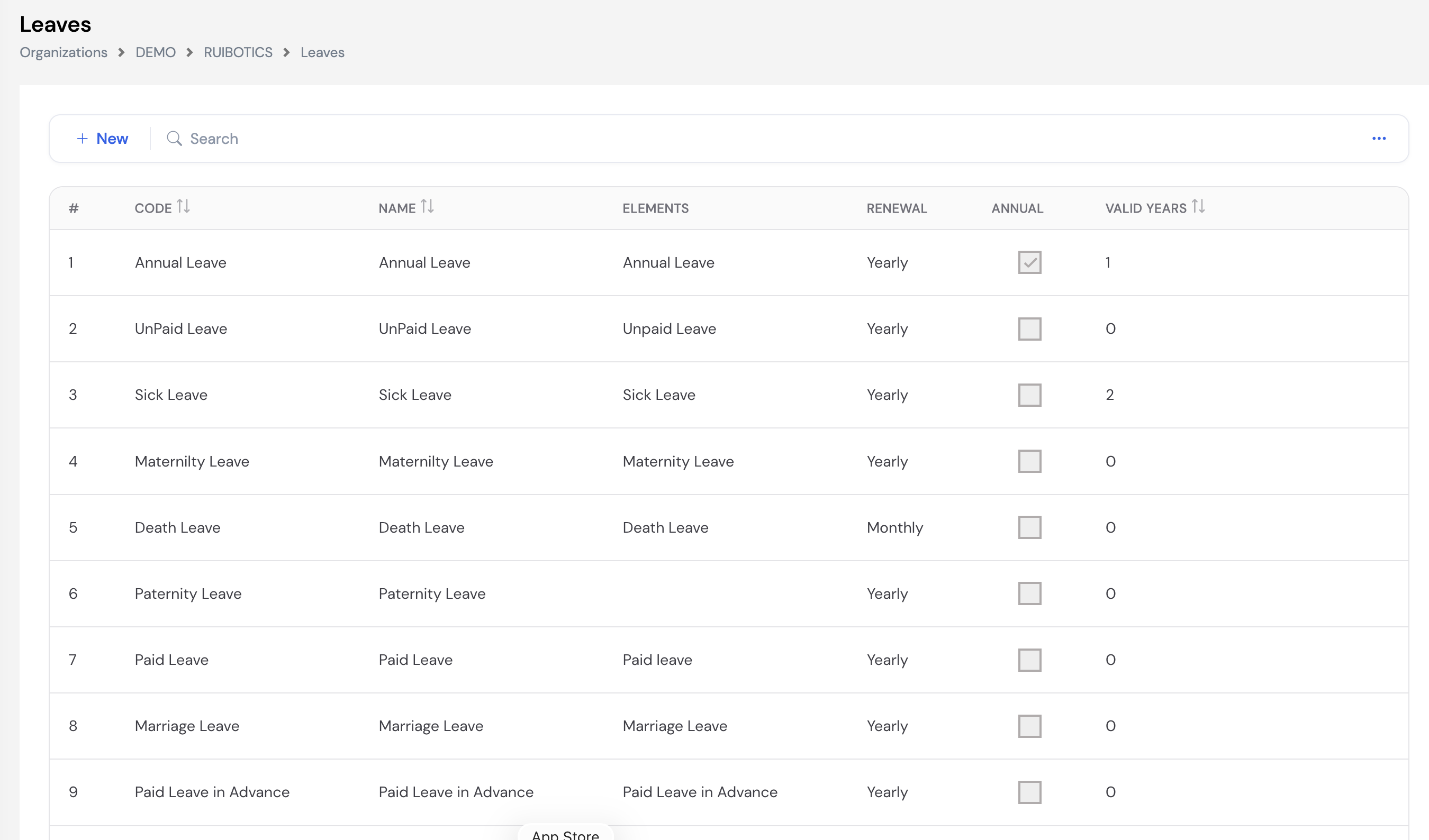
Task: Click the chevron after DEMO breadcrumb
Action: point(190,53)
